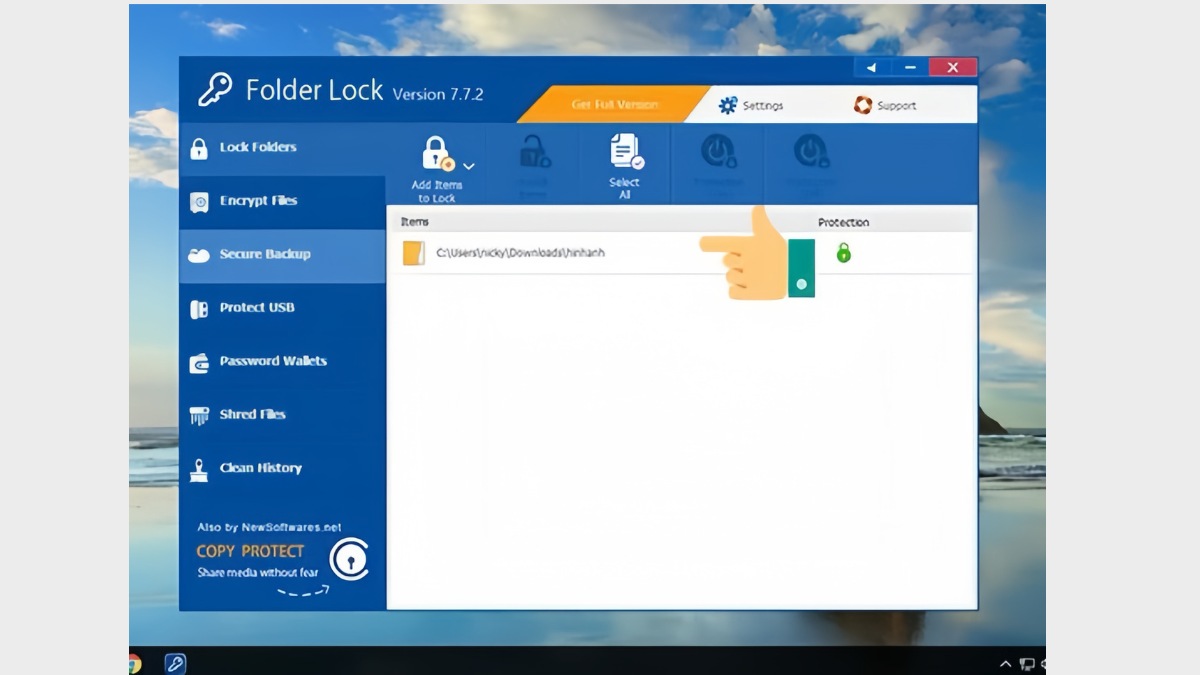The height and width of the screenshot is (675, 1200).
Task: Expand the taskbar hidden icons chevron
Action: click(x=1005, y=664)
